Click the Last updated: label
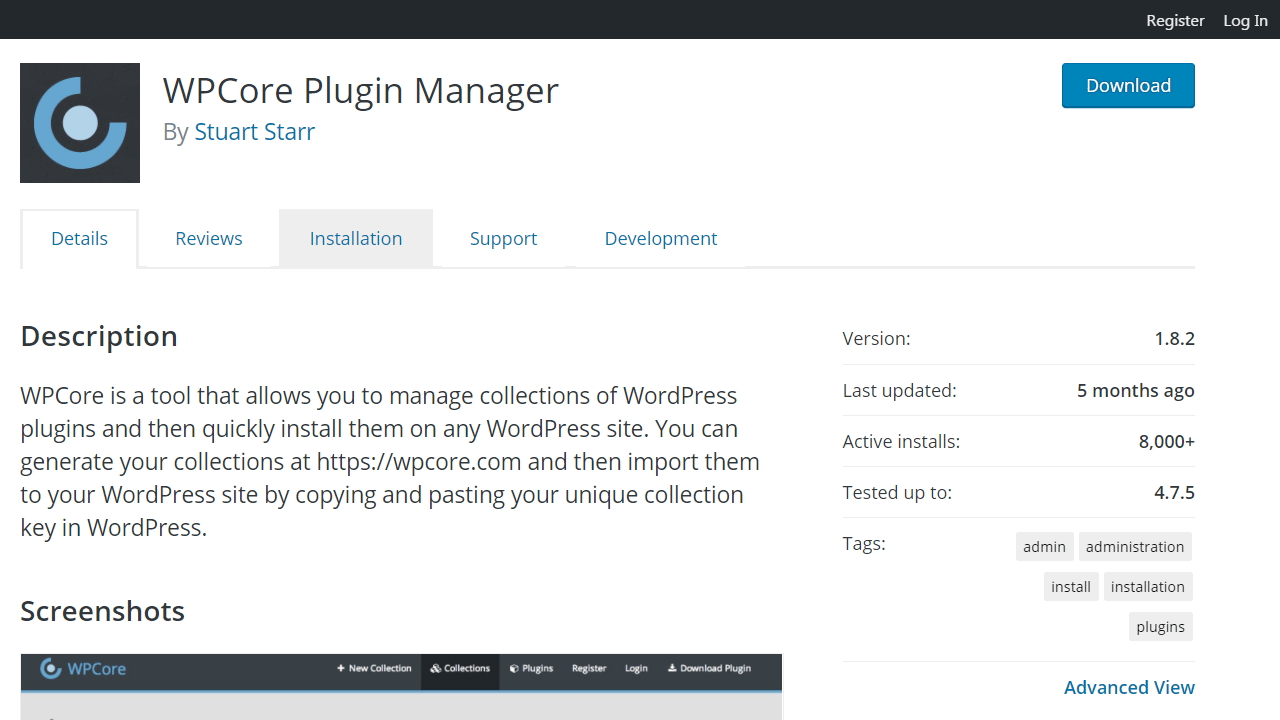This screenshot has width=1280, height=720. tap(899, 390)
